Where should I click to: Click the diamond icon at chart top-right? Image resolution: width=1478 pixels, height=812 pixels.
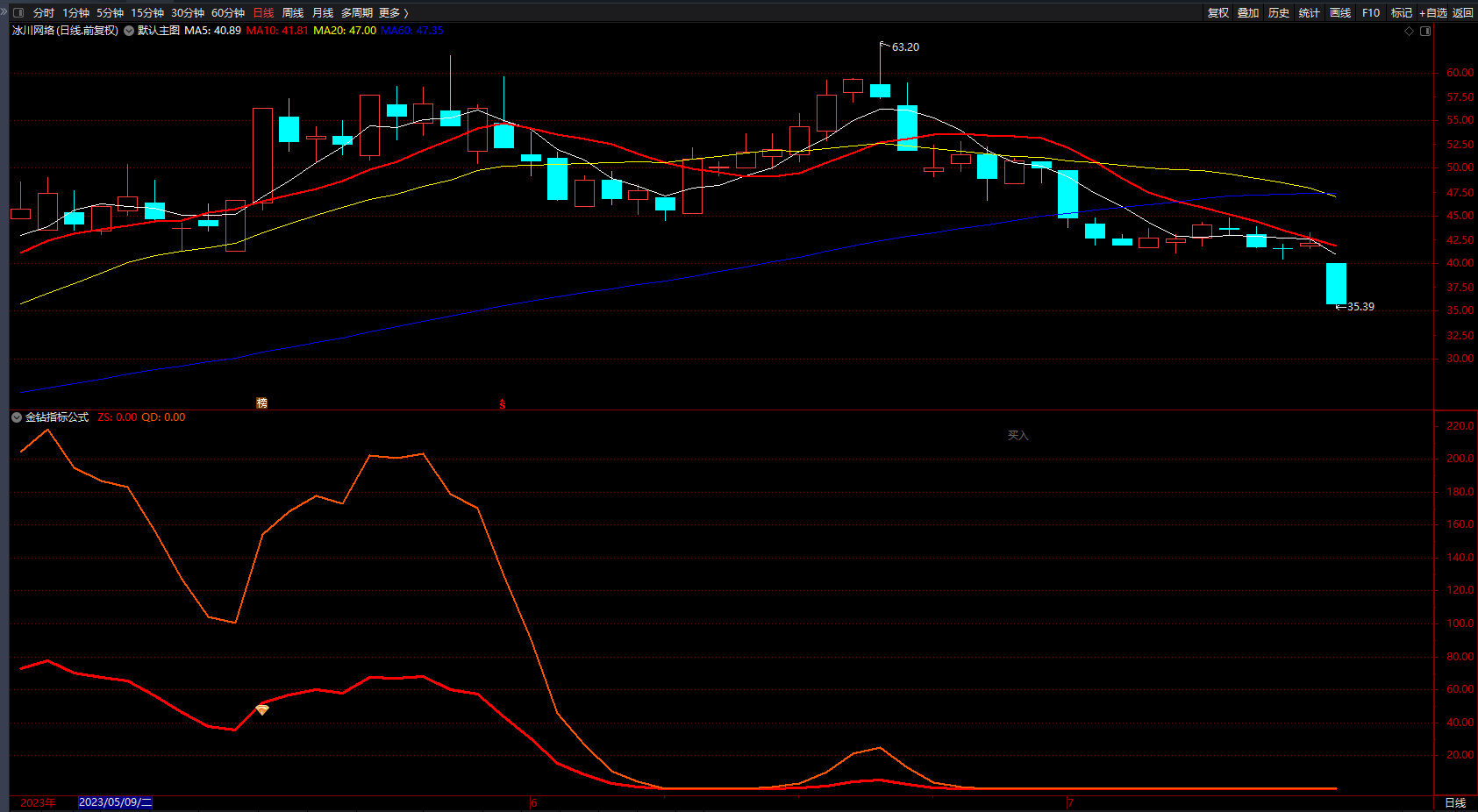(1410, 31)
